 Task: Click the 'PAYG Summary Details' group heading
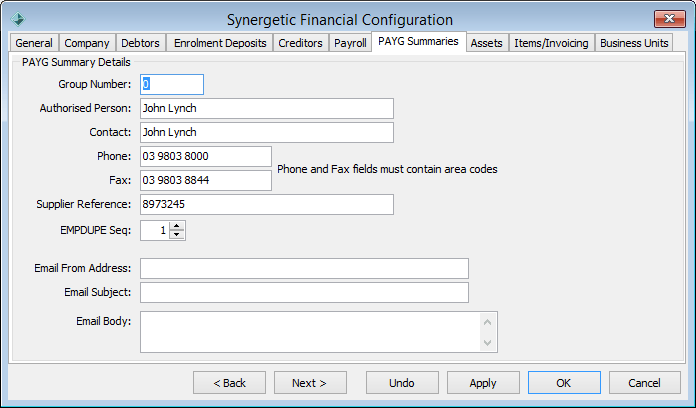tap(76, 62)
